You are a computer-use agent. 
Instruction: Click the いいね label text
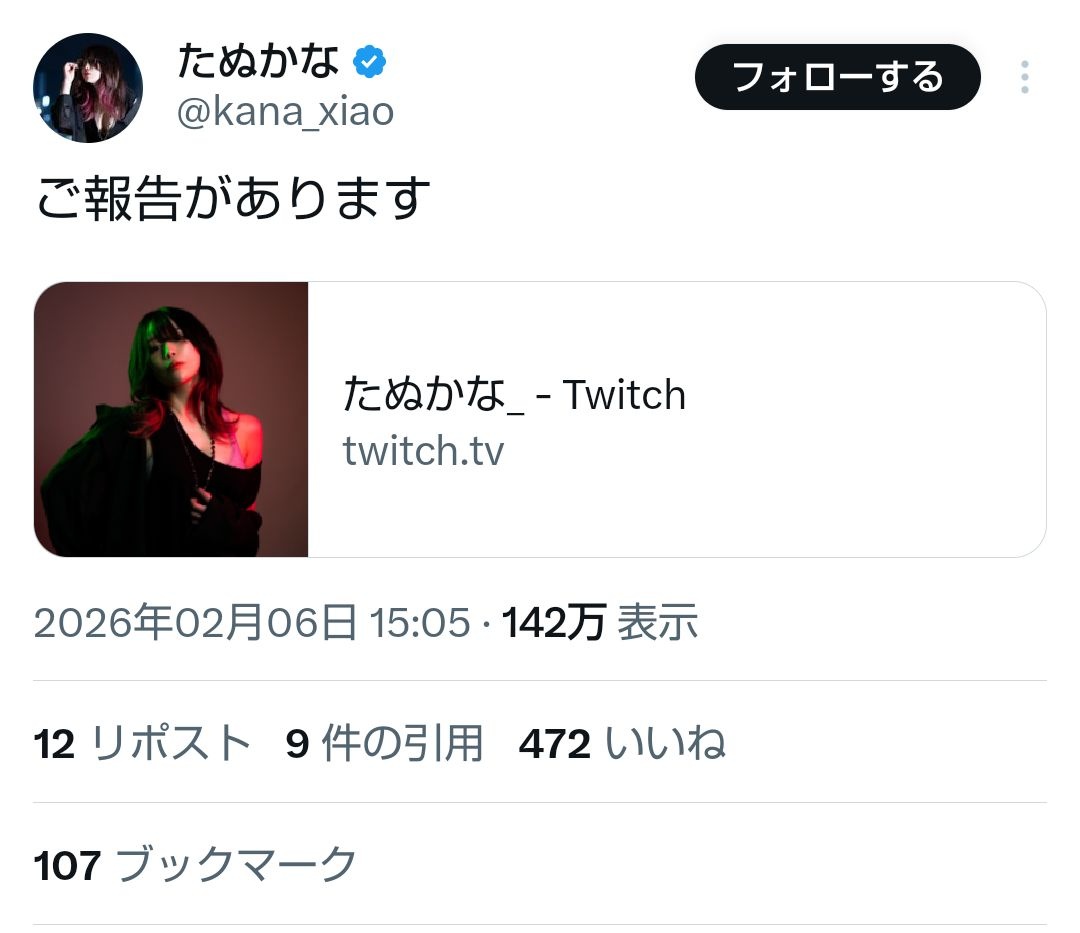point(665,744)
